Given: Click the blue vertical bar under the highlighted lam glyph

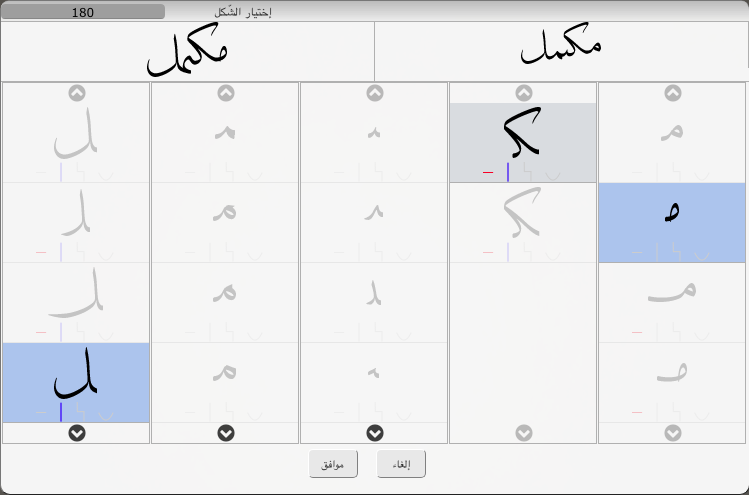Looking at the screenshot, I should [x=61, y=412].
